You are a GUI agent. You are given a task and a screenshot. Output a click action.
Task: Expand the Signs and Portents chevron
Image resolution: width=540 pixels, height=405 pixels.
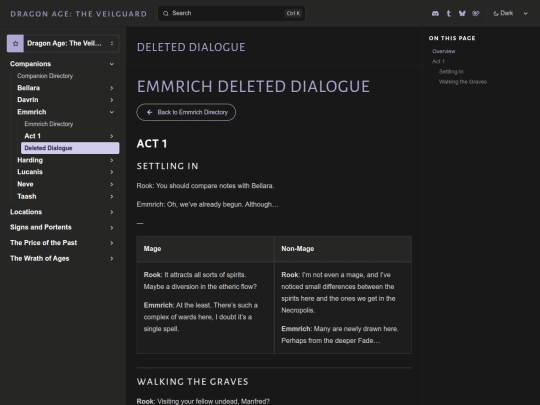click(x=112, y=227)
